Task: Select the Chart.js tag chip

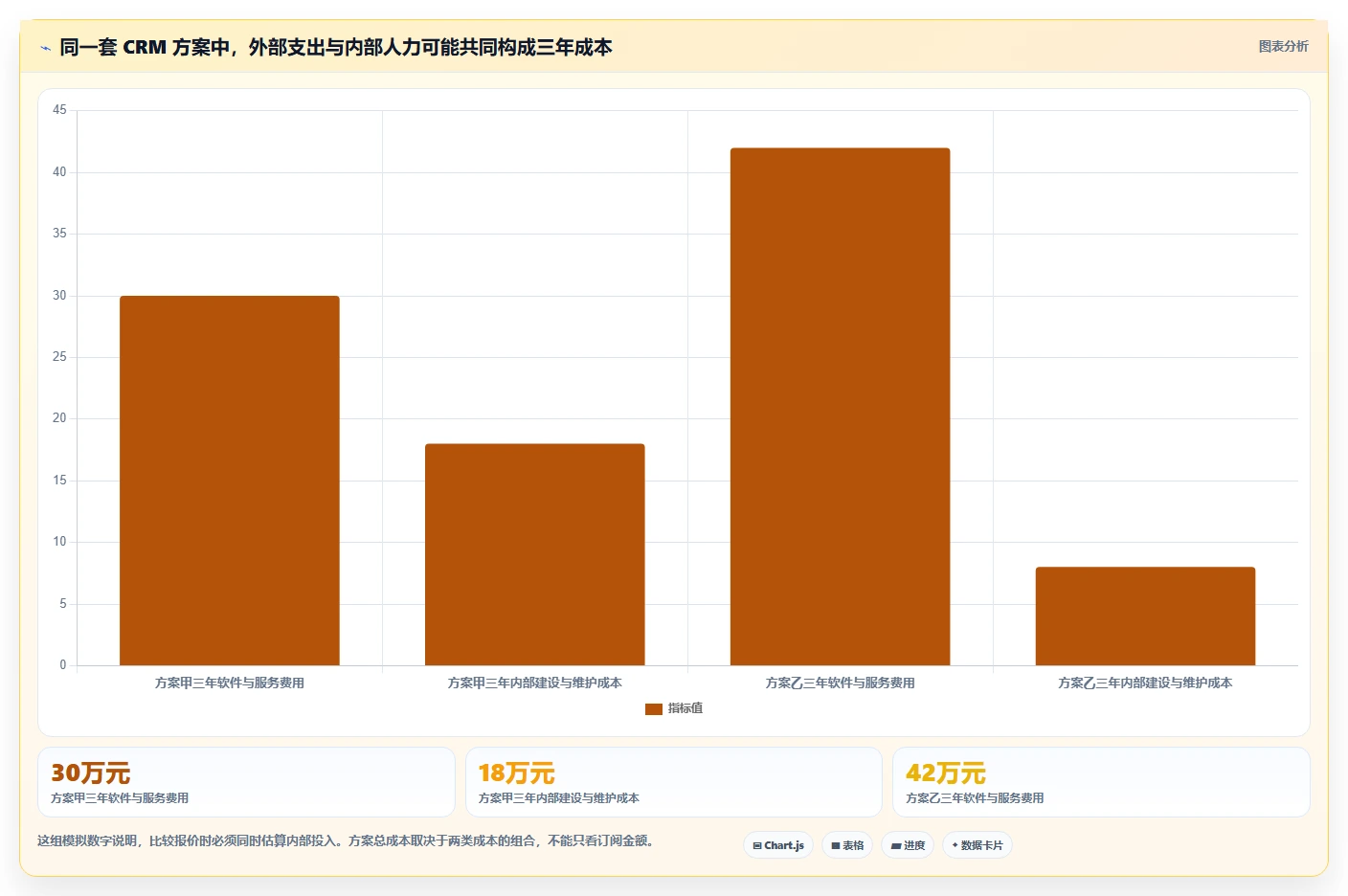Action: [778, 845]
